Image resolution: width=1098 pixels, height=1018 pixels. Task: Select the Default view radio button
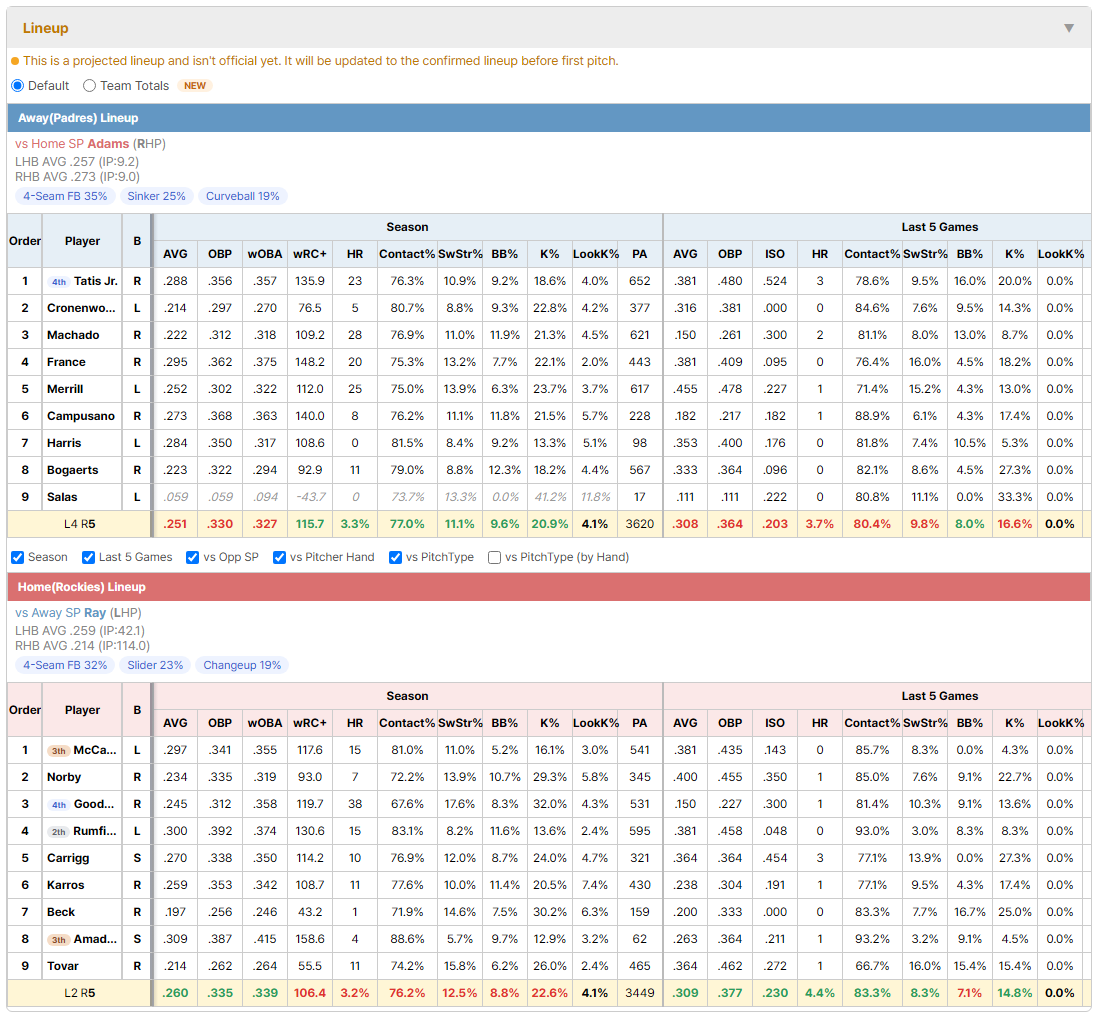18,85
